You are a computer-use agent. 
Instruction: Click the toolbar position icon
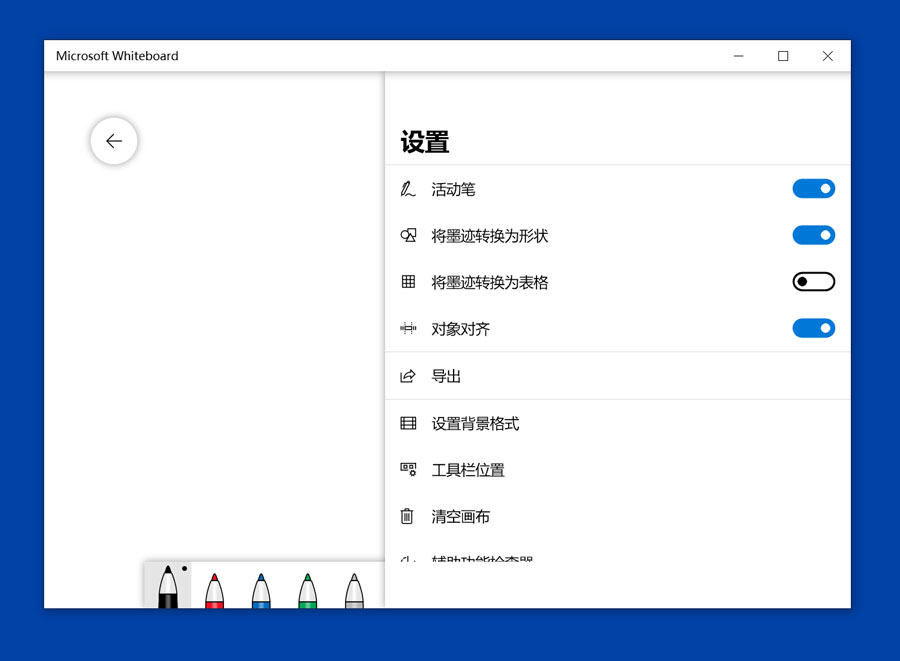408,469
